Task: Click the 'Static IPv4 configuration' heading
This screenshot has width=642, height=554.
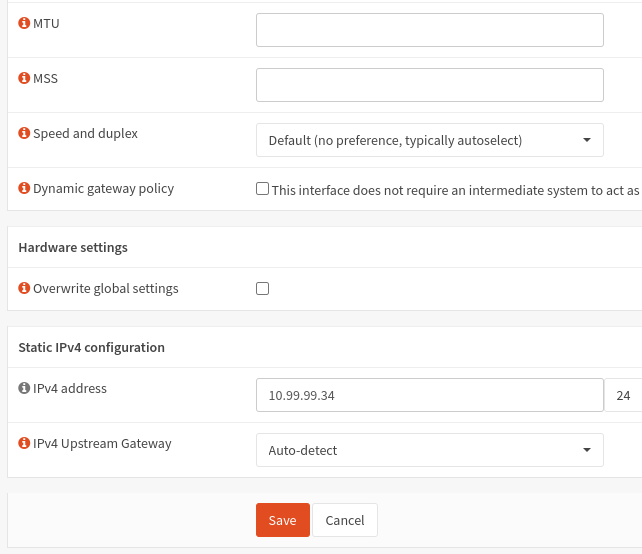Action: pyautogui.click(x=91, y=348)
